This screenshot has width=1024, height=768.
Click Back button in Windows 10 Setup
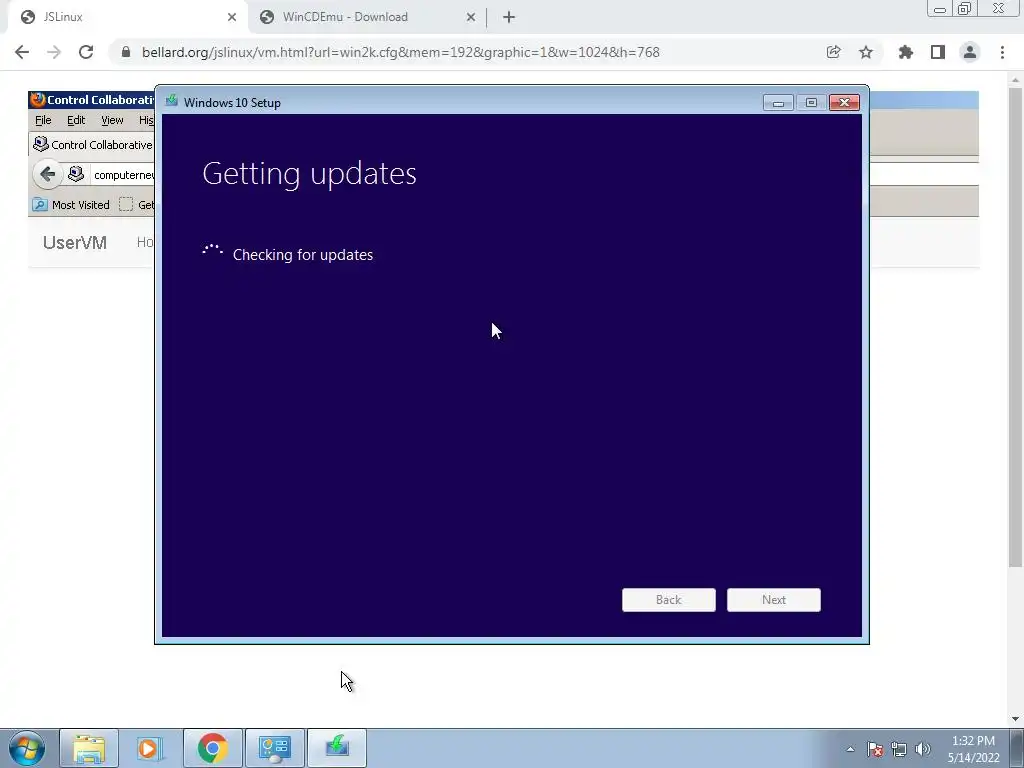pos(669,600)
